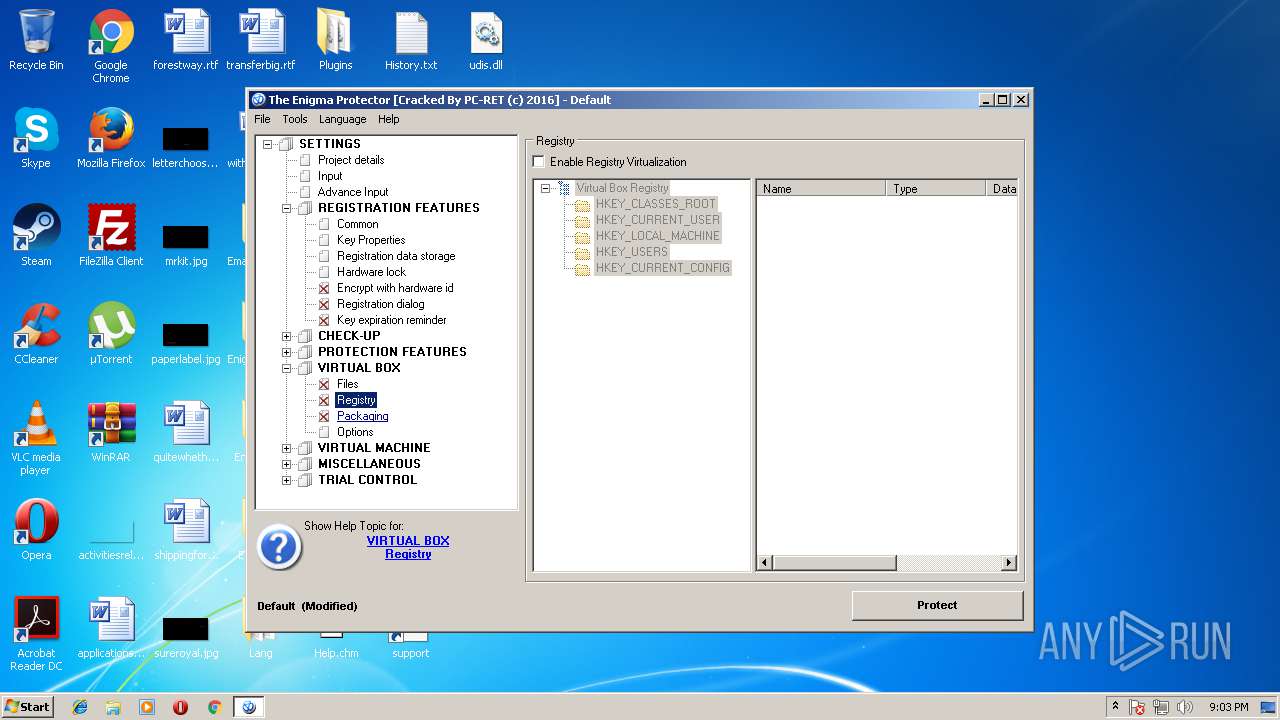The height and width of the screenshot is (720, 1280).
Task: Select Encrypt with hardware id item
Action: click(395, 288)
